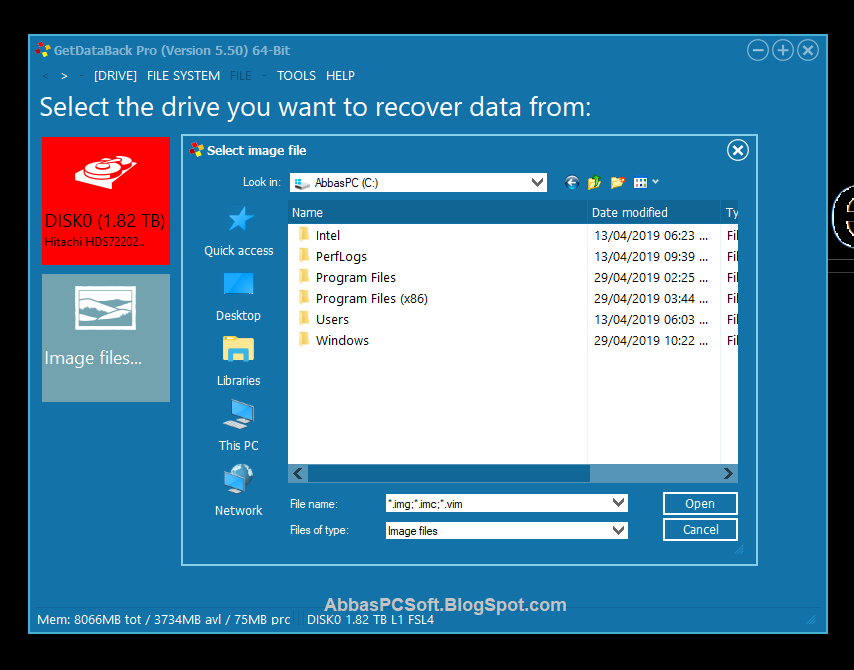This screenshot has width=854, height=670.
Task: Click the GetDataBack Pro app logo icon
Action: 42,50
